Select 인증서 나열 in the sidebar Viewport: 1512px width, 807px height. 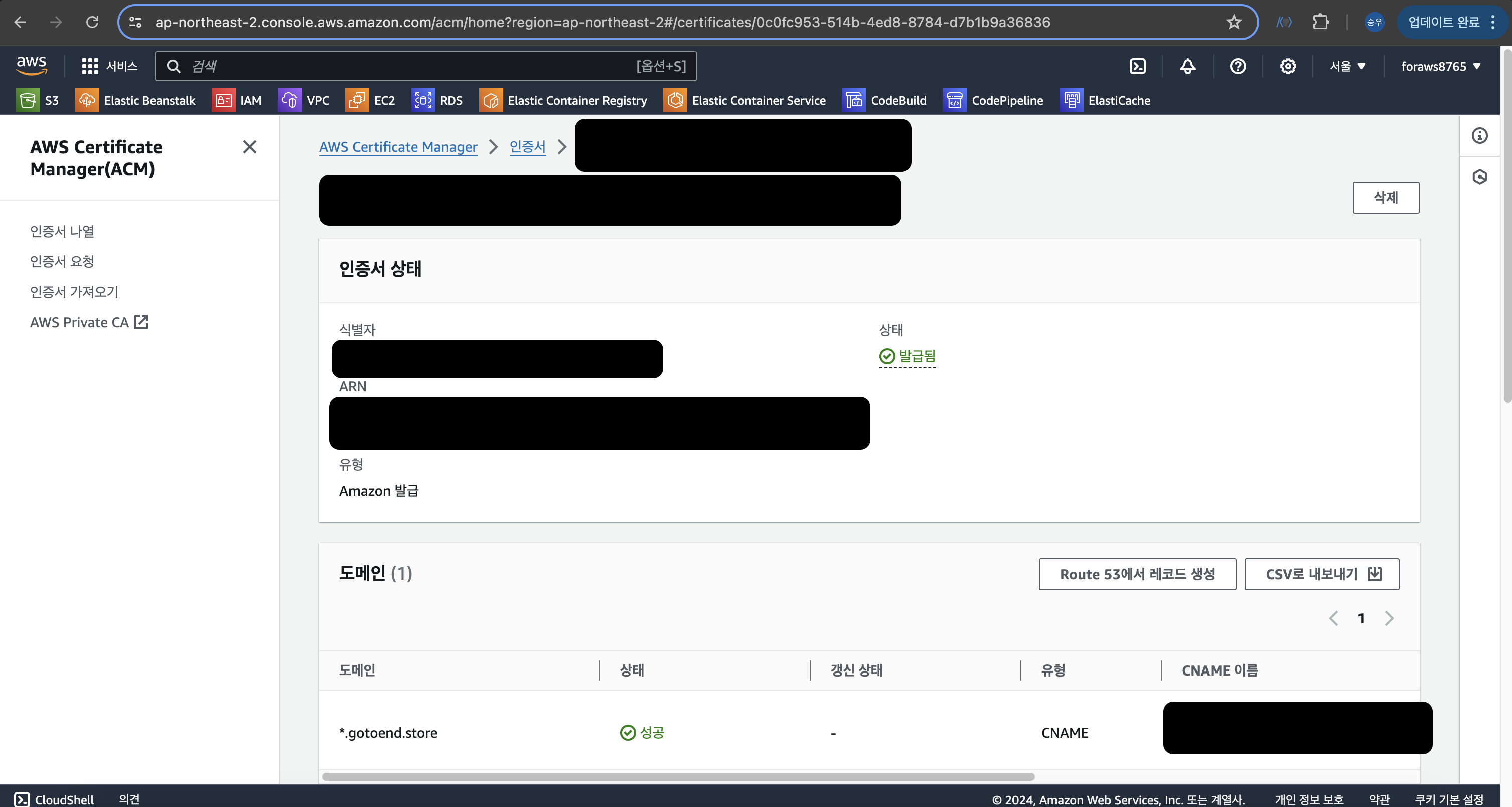(x=62, y=231)
